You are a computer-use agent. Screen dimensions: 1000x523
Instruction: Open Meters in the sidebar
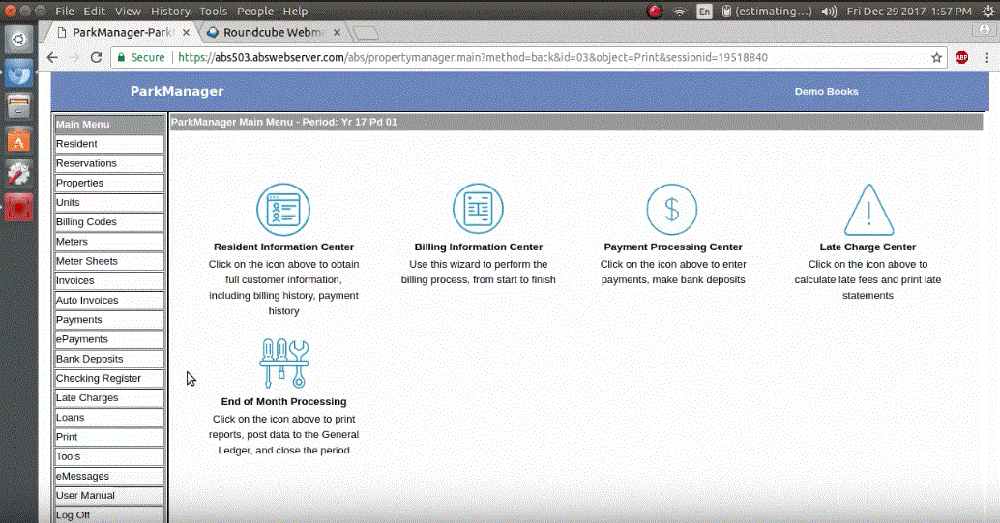pyautogui.click(x=109, y=242)
